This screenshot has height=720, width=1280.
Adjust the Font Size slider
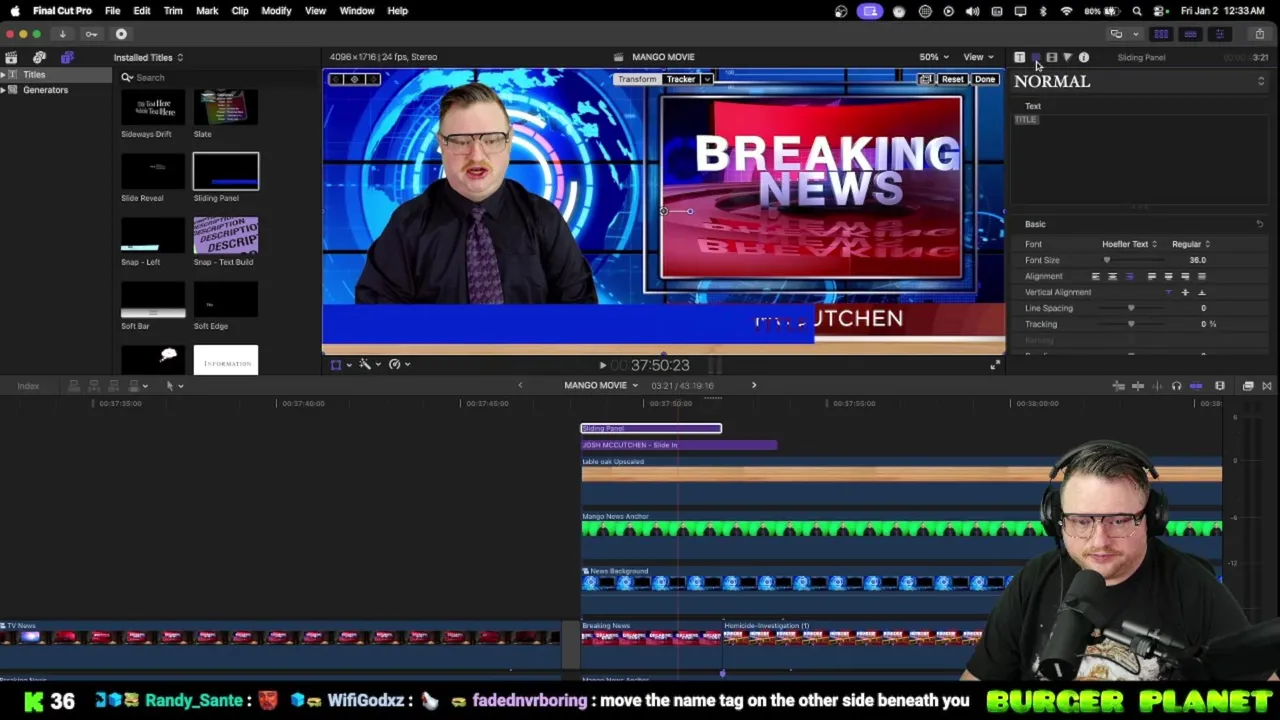coord(1132,260)
